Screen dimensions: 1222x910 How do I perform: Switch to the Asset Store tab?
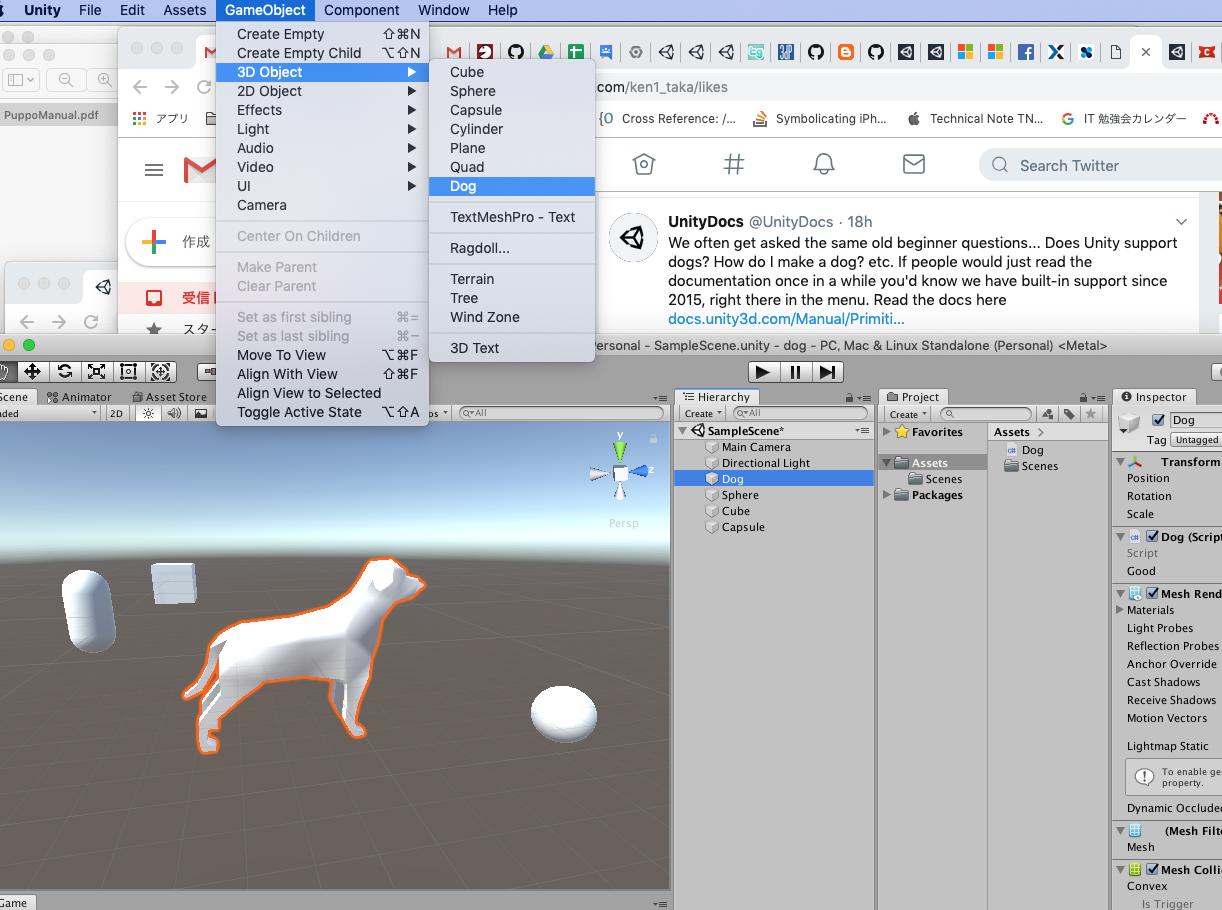click(x=168, y=397)
